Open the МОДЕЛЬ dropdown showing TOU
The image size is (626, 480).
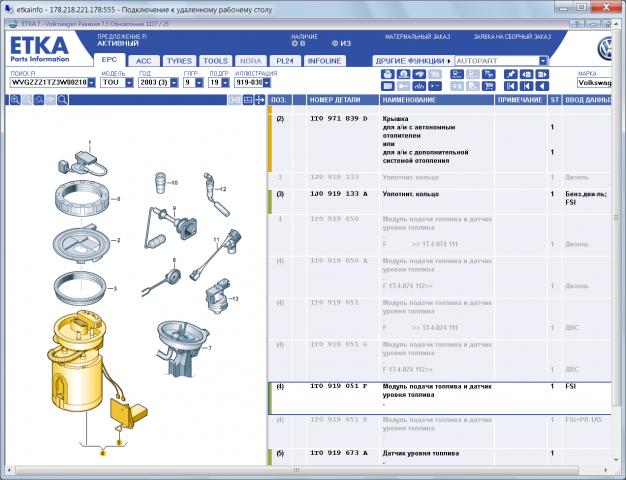point(129,83)
